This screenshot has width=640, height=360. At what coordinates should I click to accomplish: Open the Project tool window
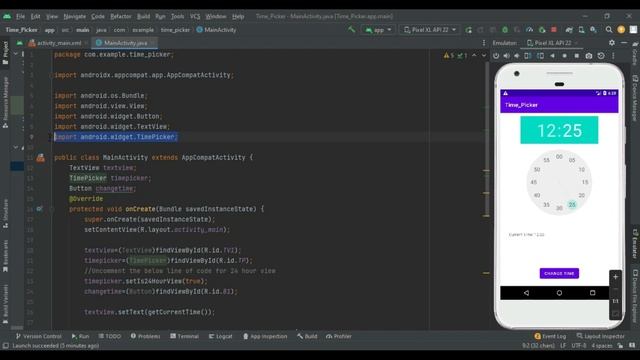5,53
